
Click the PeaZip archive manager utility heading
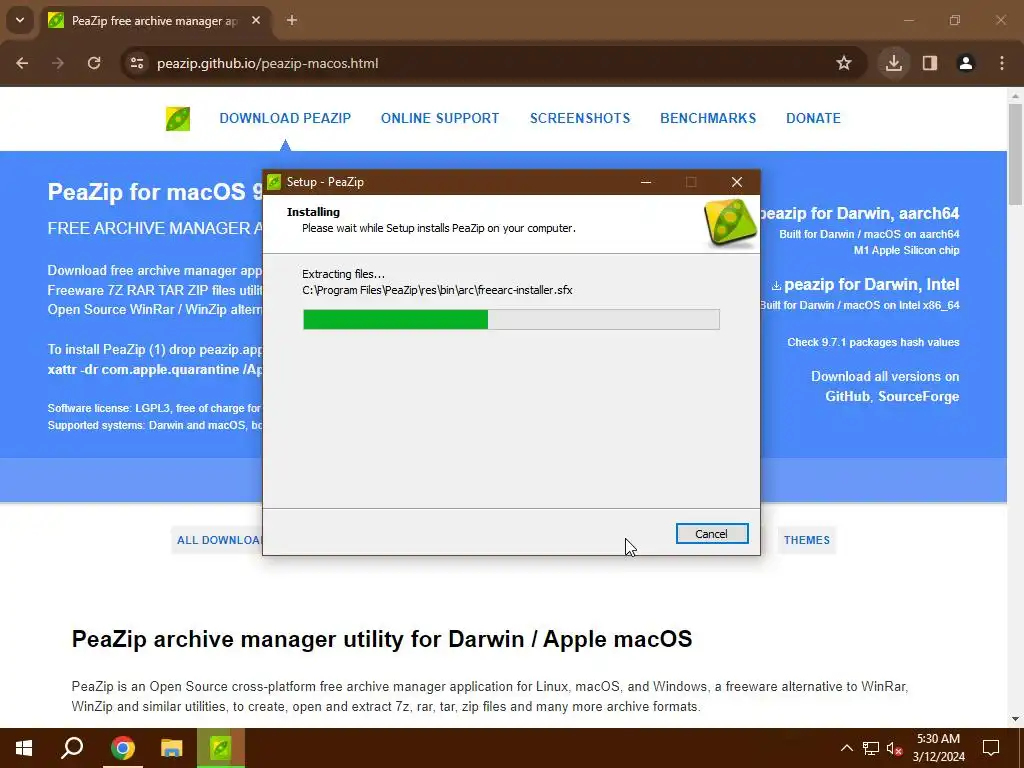point(382,639)
